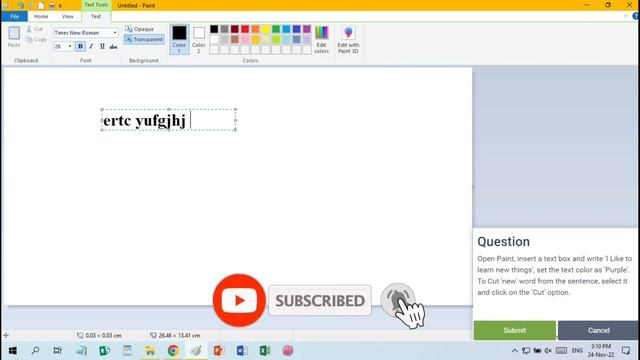Toggle Italic text formatting
The image size is (640, 360).
coord(91,47)
